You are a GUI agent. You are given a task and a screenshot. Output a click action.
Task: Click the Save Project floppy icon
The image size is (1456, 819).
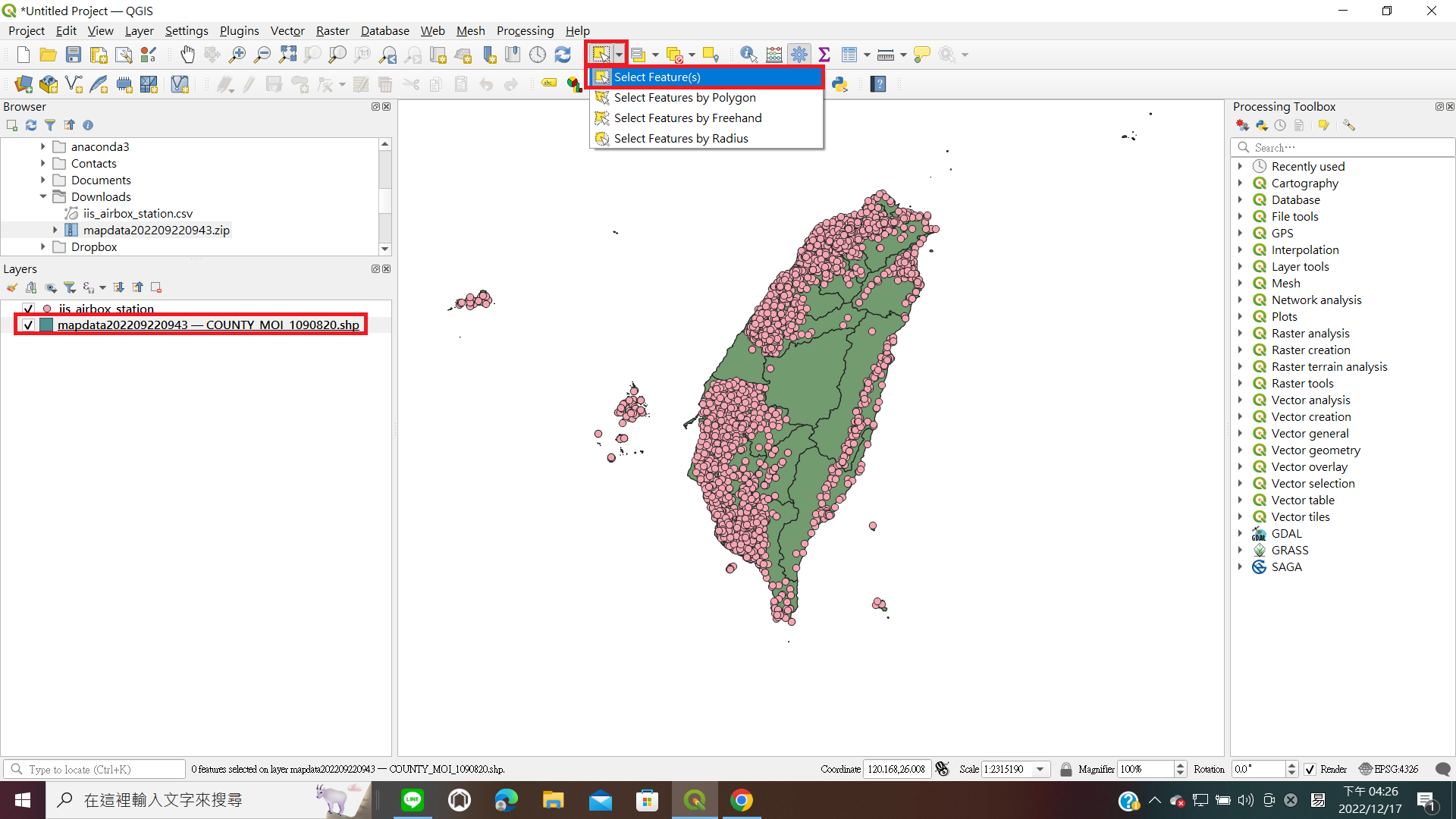coord(74,55)
